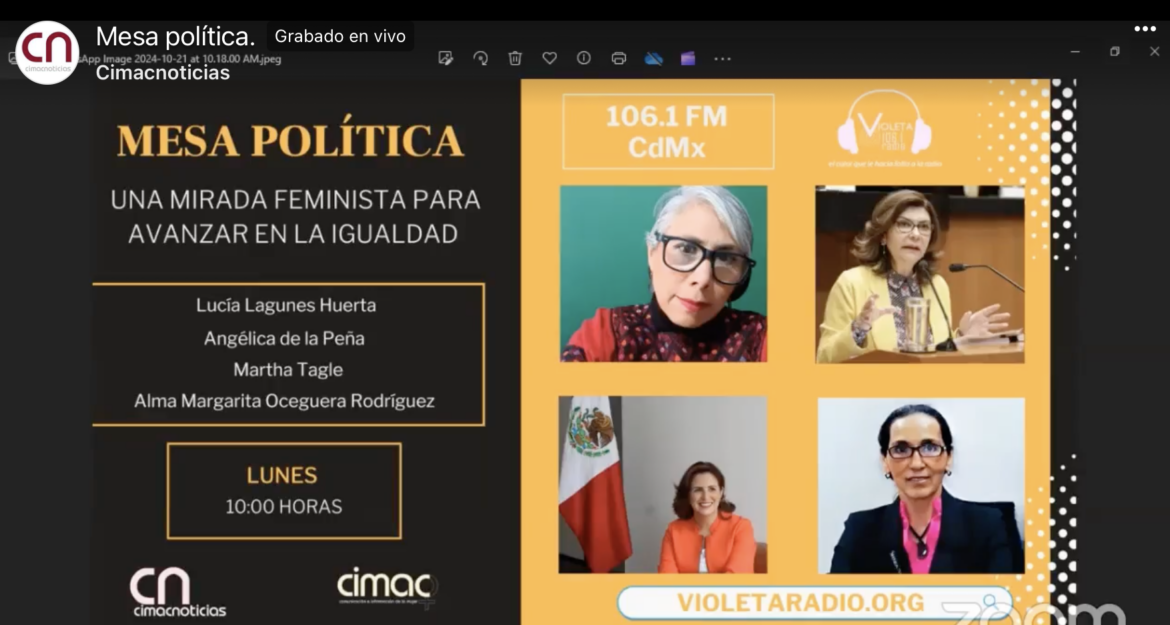
Task: Open the Cimacnoticias channel name link
Action: (162, 73)
